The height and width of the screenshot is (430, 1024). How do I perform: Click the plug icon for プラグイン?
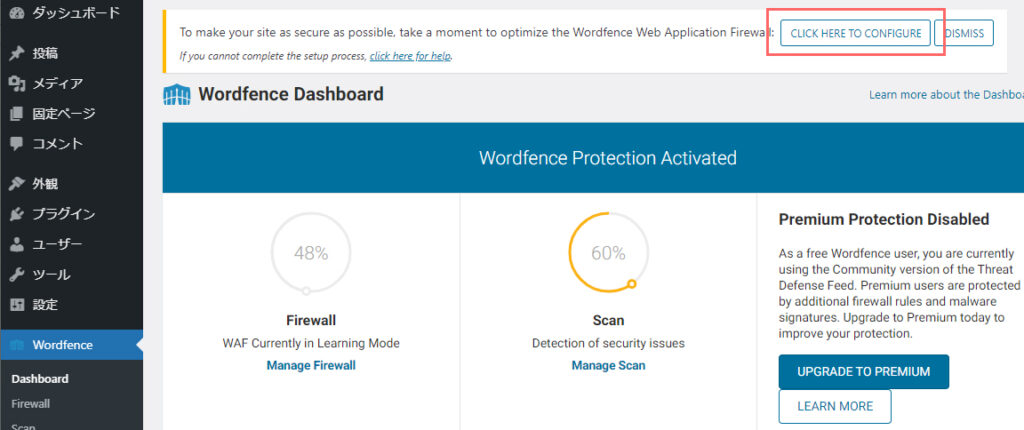click(17, 214)
